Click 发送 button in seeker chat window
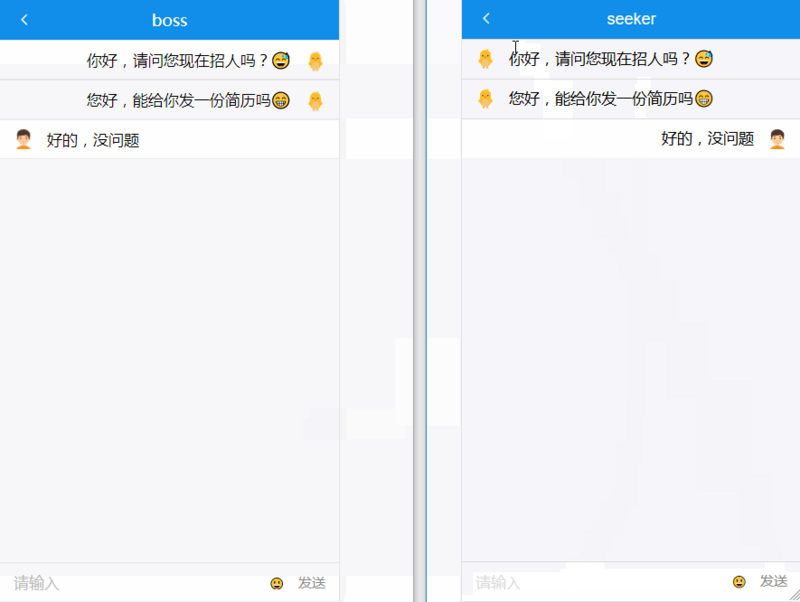Image resolution: width=800 pixels, height=602 pixels. click(x=773, y=581)
